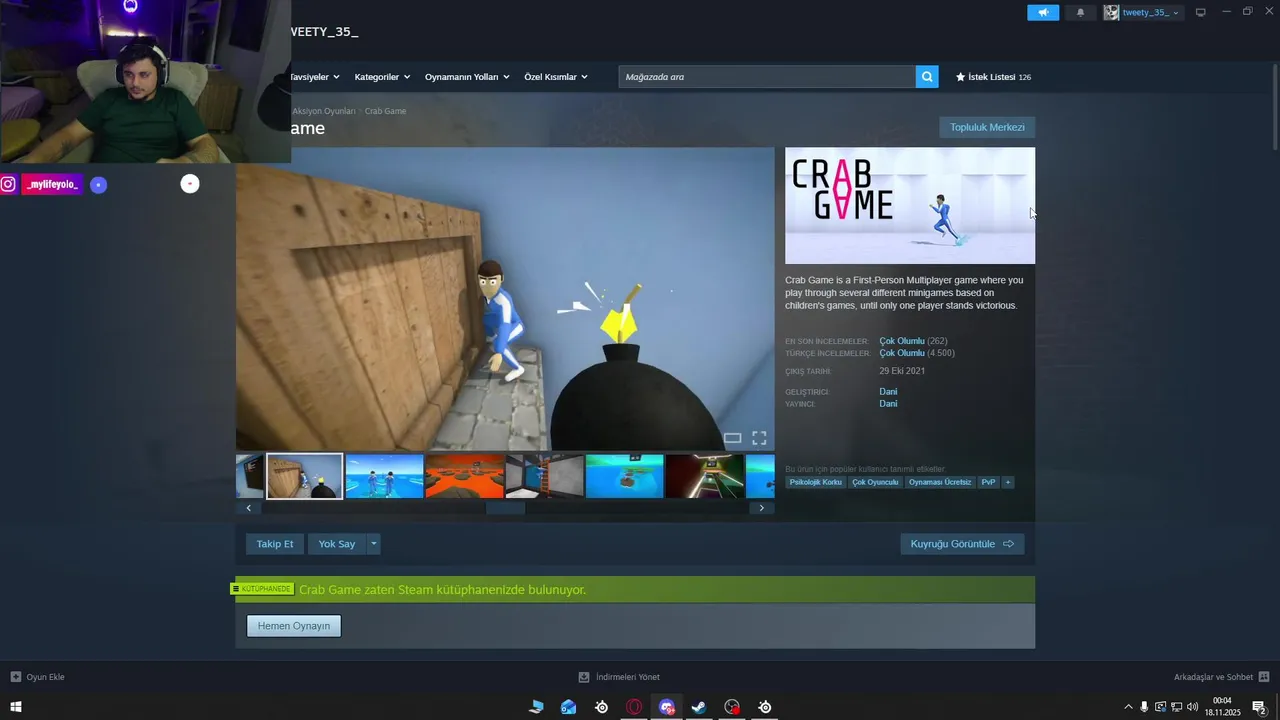The width and height of the screenshot is (1280, 720).
Task: Open the volume control in the tray
Action: pos(1192,707)
